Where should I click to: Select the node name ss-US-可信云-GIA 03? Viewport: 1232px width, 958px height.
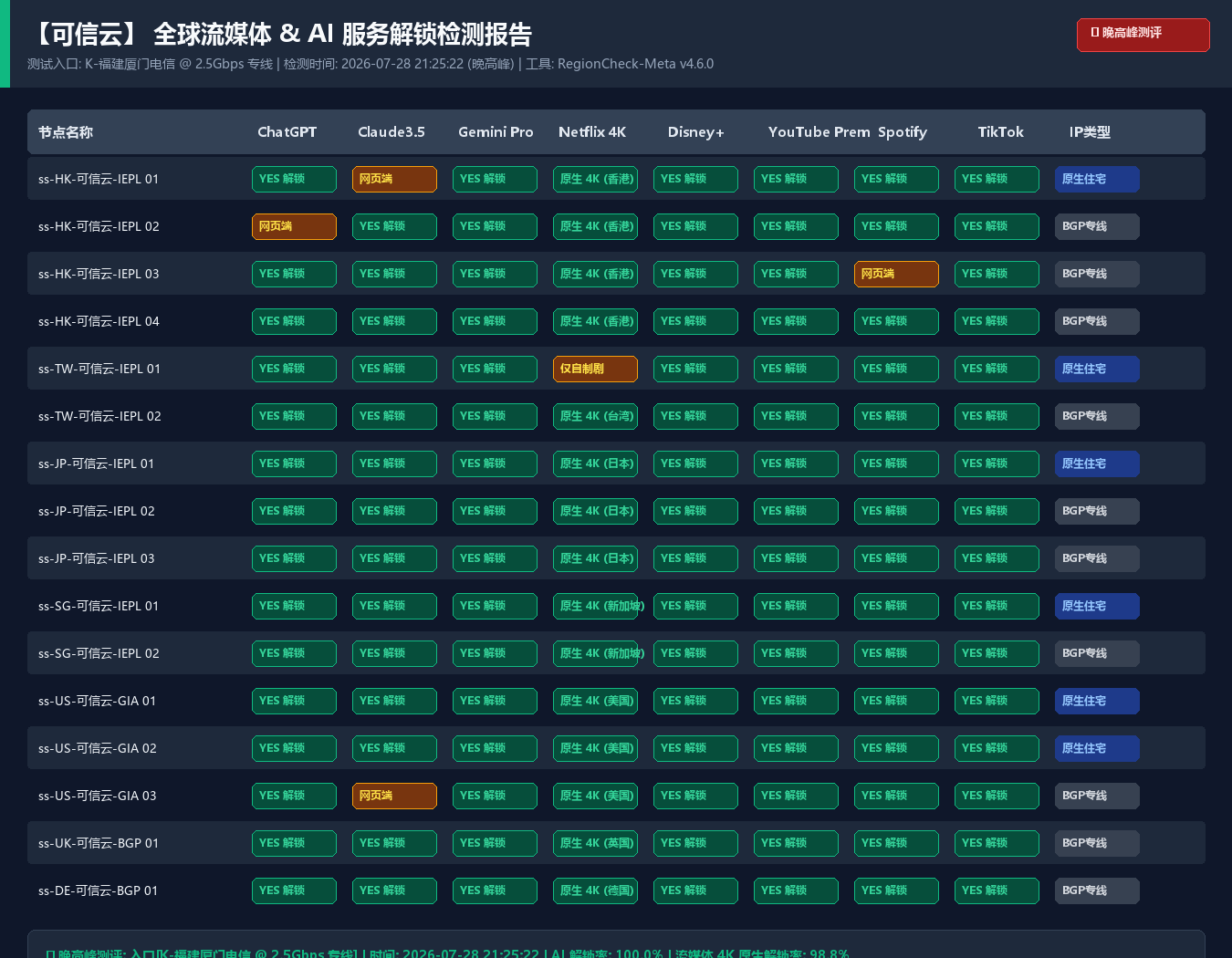pyautogui.click(x=98, y=796)
